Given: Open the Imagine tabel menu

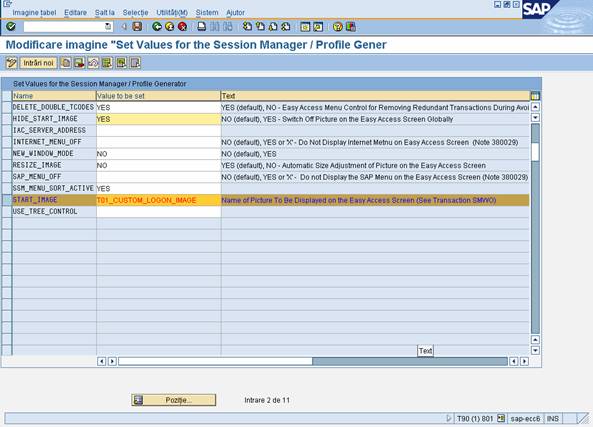Looking at the screenshot, I should (x=34, y=12).
